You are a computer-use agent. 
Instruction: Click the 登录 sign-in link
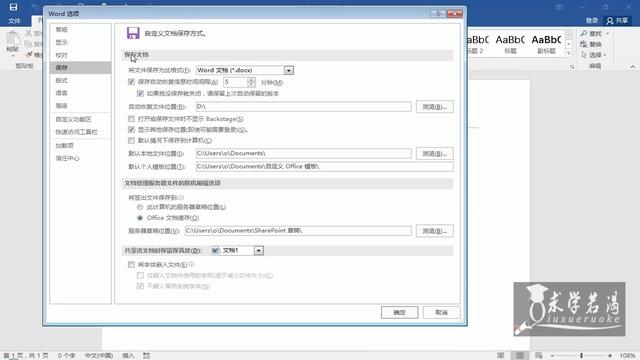[592, 20]
